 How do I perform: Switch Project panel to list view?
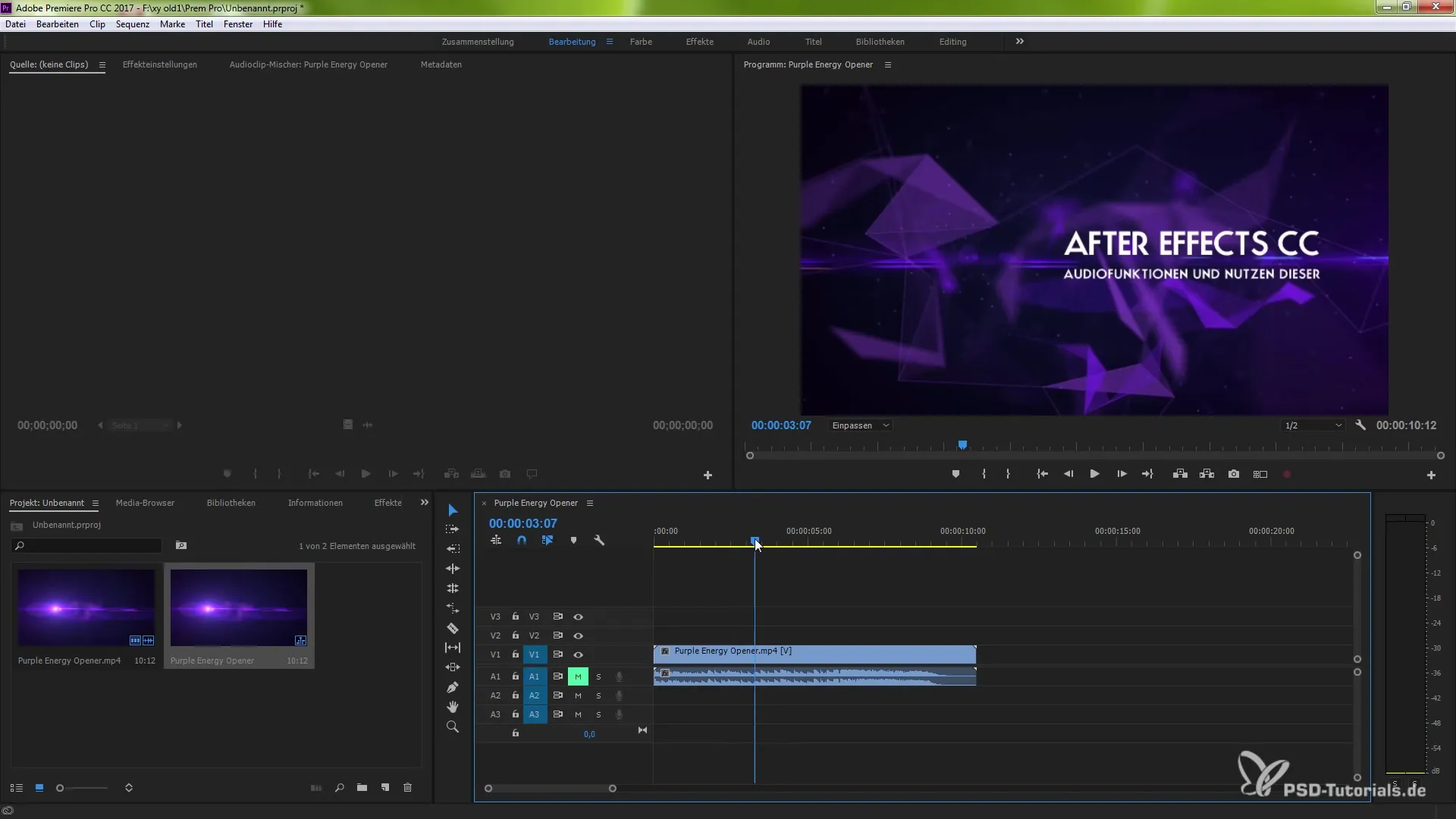pyautogui.click(x=17, y=788)
